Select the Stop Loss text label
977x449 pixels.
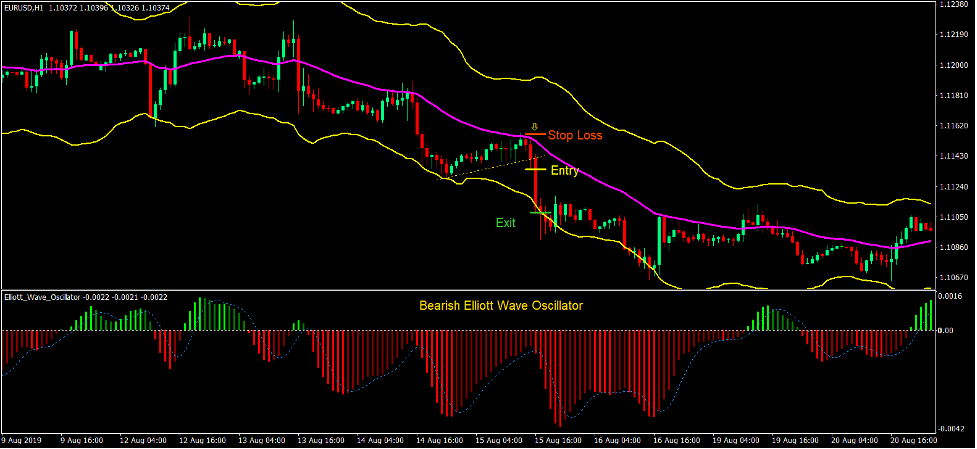pos(574,135)
